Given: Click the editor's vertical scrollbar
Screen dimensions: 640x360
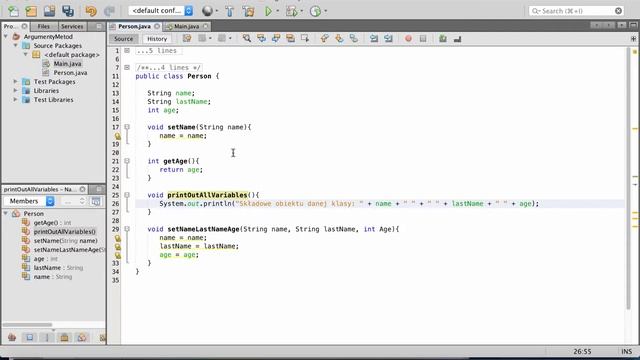Looking at the screenshot, I should coord(629,178).
